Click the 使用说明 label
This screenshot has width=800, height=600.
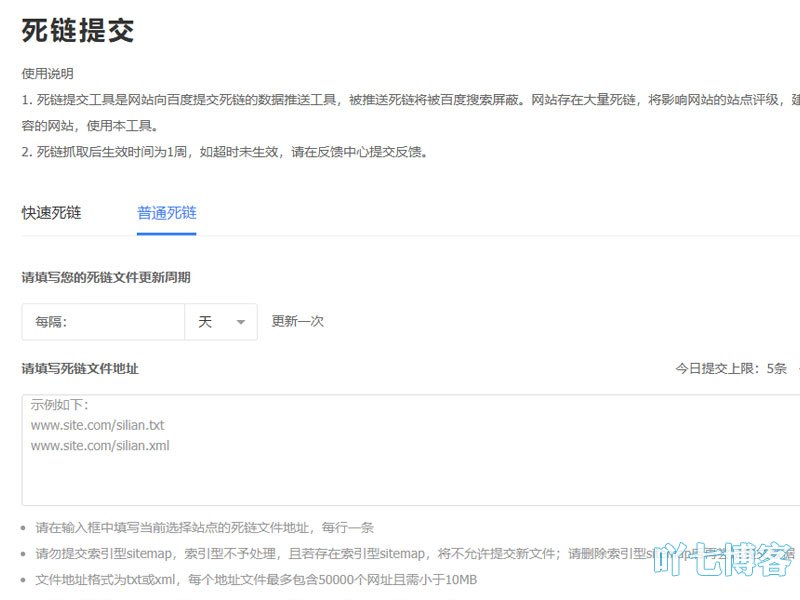pos(48,73)
